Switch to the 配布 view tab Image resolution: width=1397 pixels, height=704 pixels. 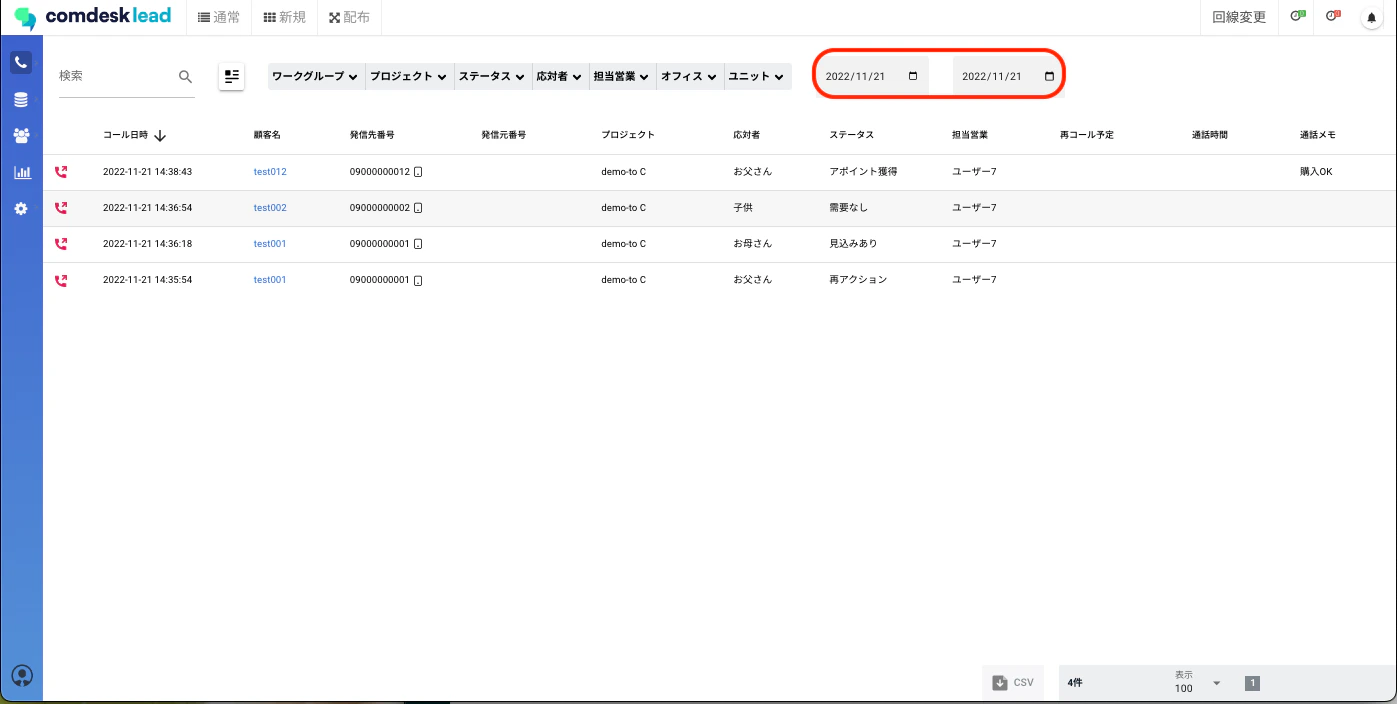coord(349,17)
